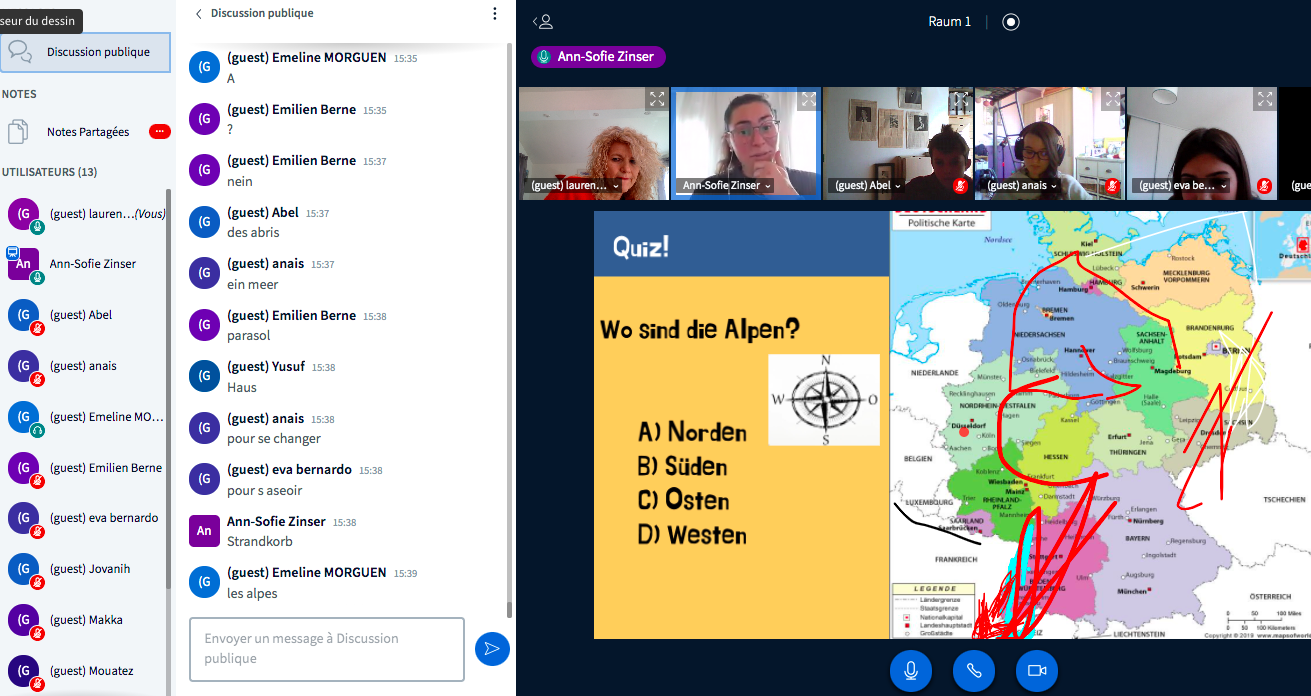Click quiz answer 'B) Süden'
The width and height of the screenshot is (1311, 696).
coord(682,466)
